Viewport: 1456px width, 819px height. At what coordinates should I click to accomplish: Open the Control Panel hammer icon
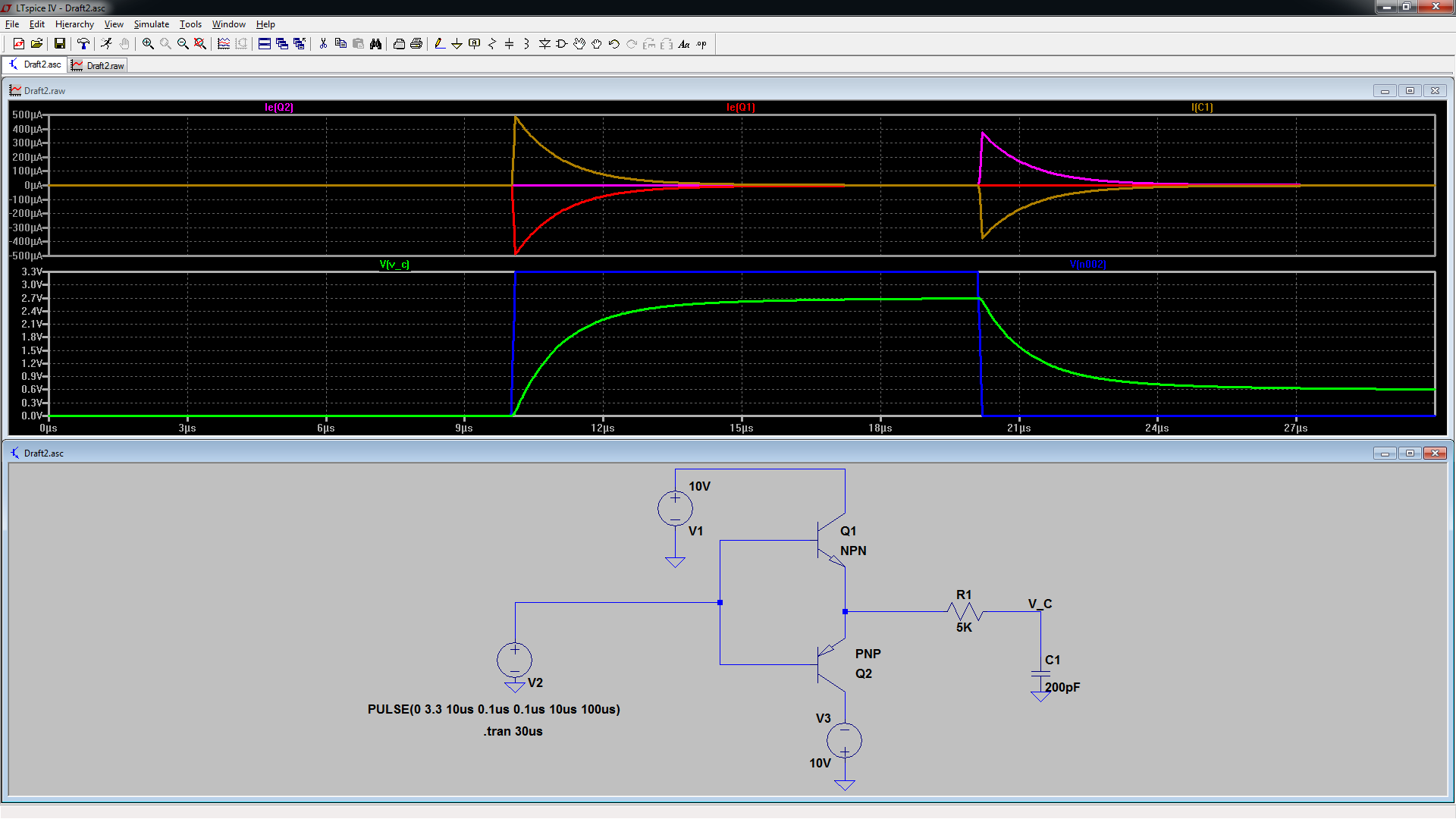click(x=83, y=44)
